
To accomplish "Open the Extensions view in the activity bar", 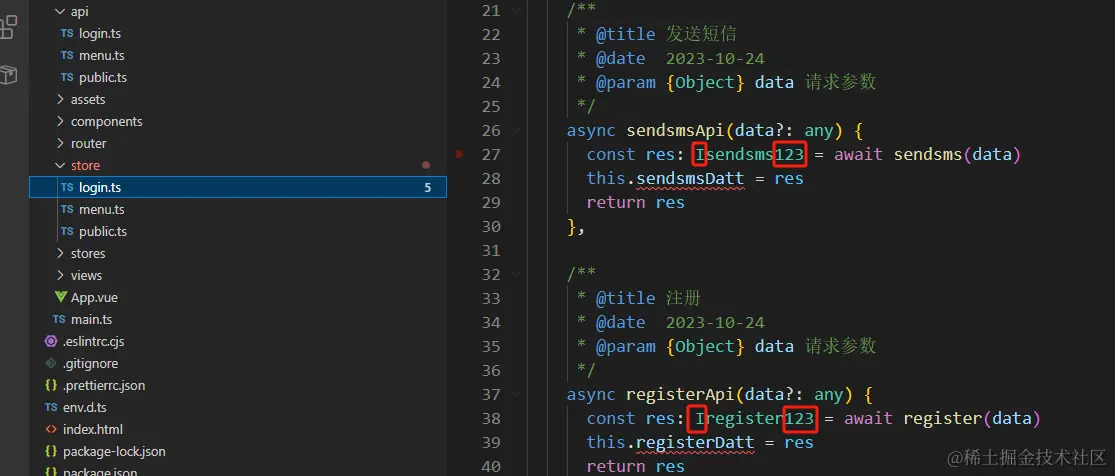I will pyautogui.click(x=8, y=27).
